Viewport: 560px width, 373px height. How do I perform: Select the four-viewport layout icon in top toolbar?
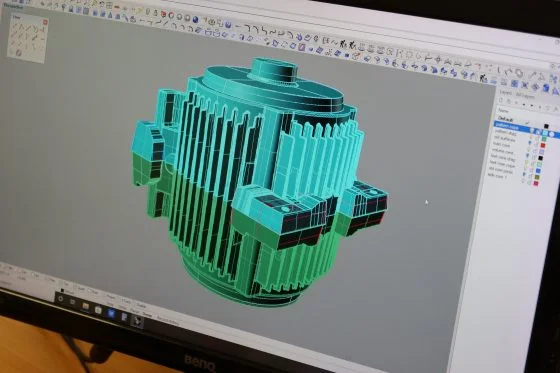(110, 5)
